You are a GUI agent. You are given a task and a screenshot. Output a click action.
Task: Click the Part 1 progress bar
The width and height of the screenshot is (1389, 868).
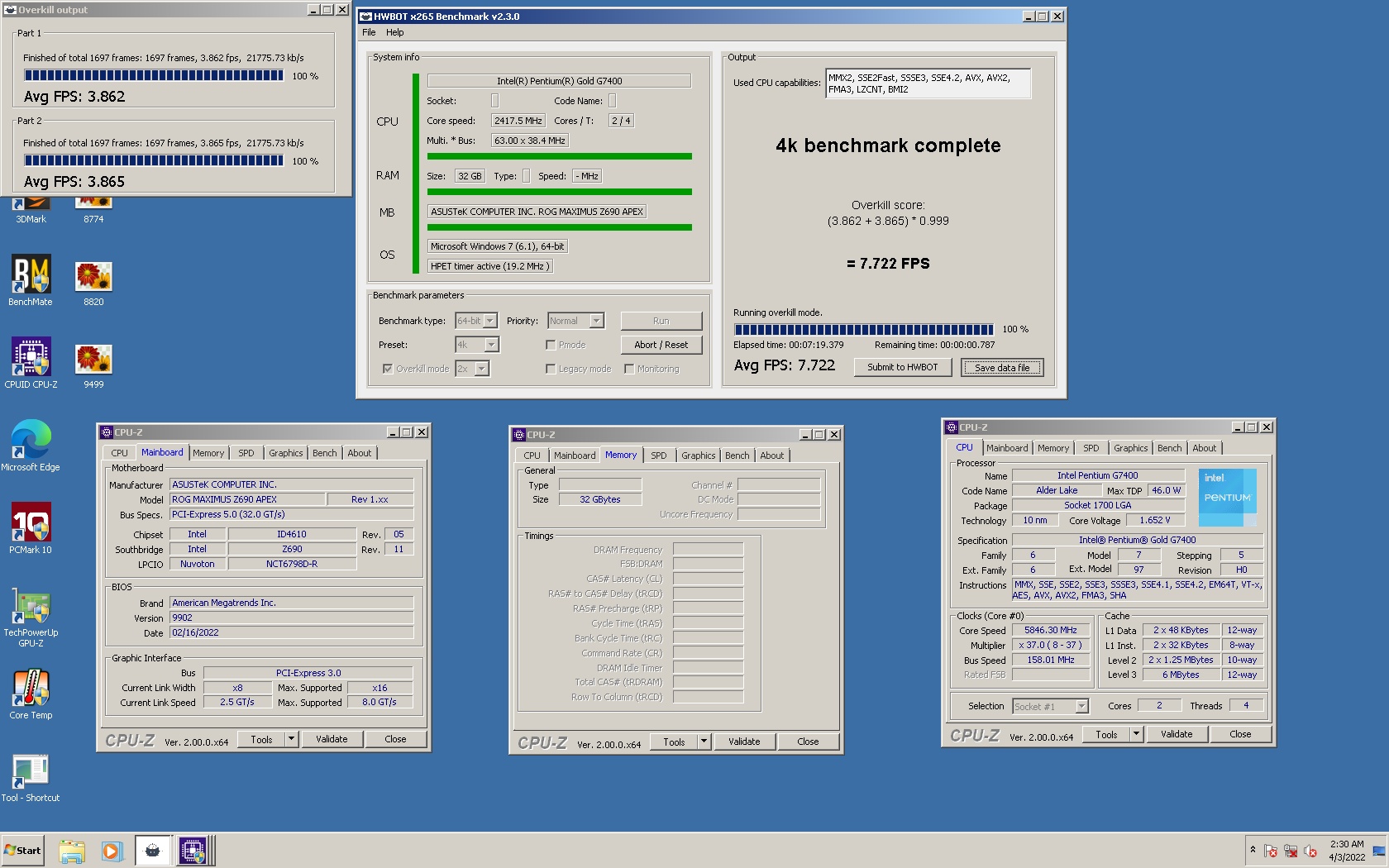(x=154, y=75)
